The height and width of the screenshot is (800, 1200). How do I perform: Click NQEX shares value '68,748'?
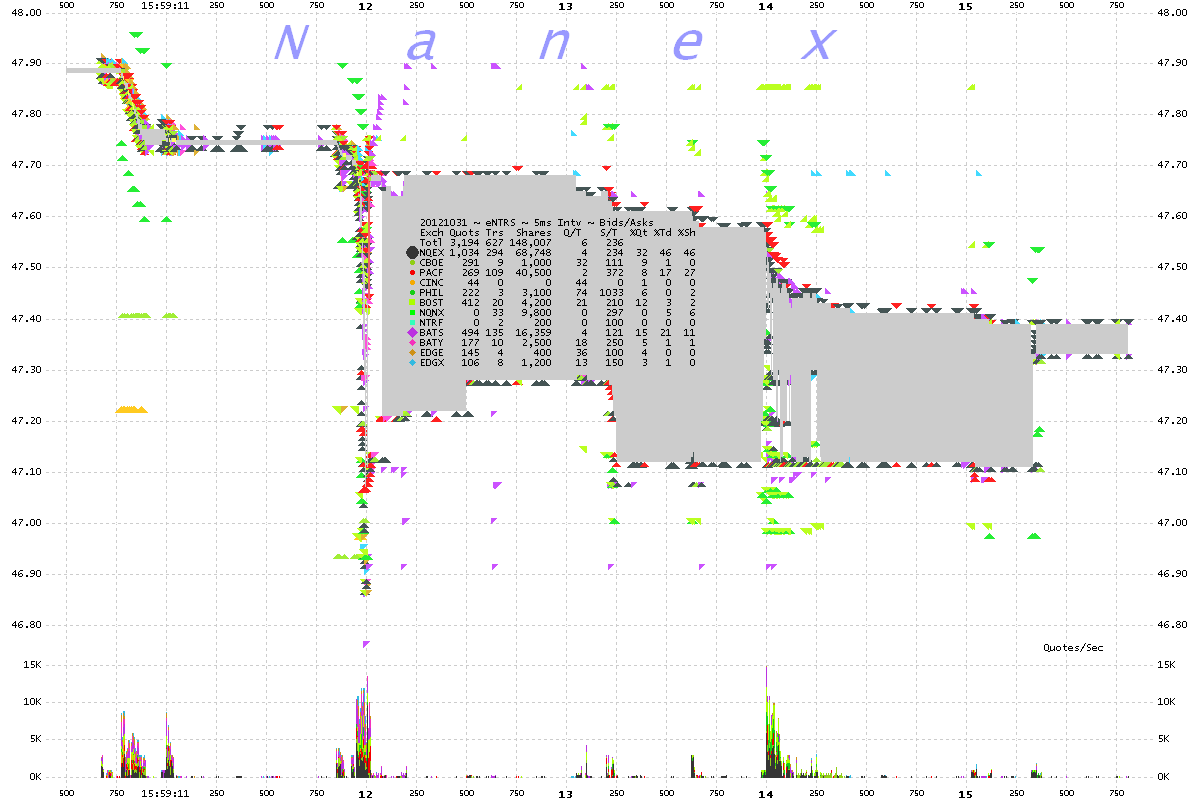click(535, 252)
